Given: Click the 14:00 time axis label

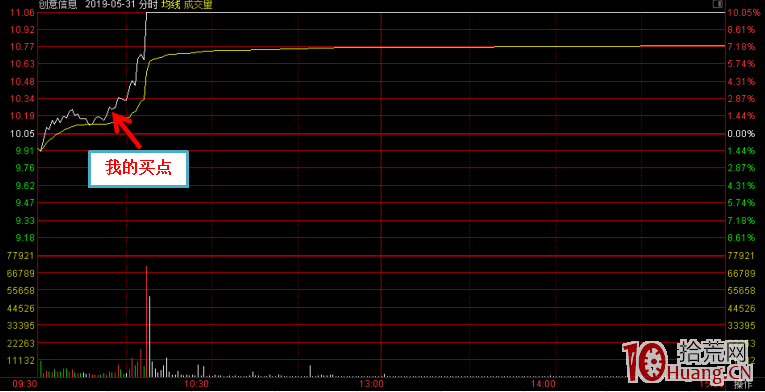Looking at the screenshot, I should coord(544,385).
